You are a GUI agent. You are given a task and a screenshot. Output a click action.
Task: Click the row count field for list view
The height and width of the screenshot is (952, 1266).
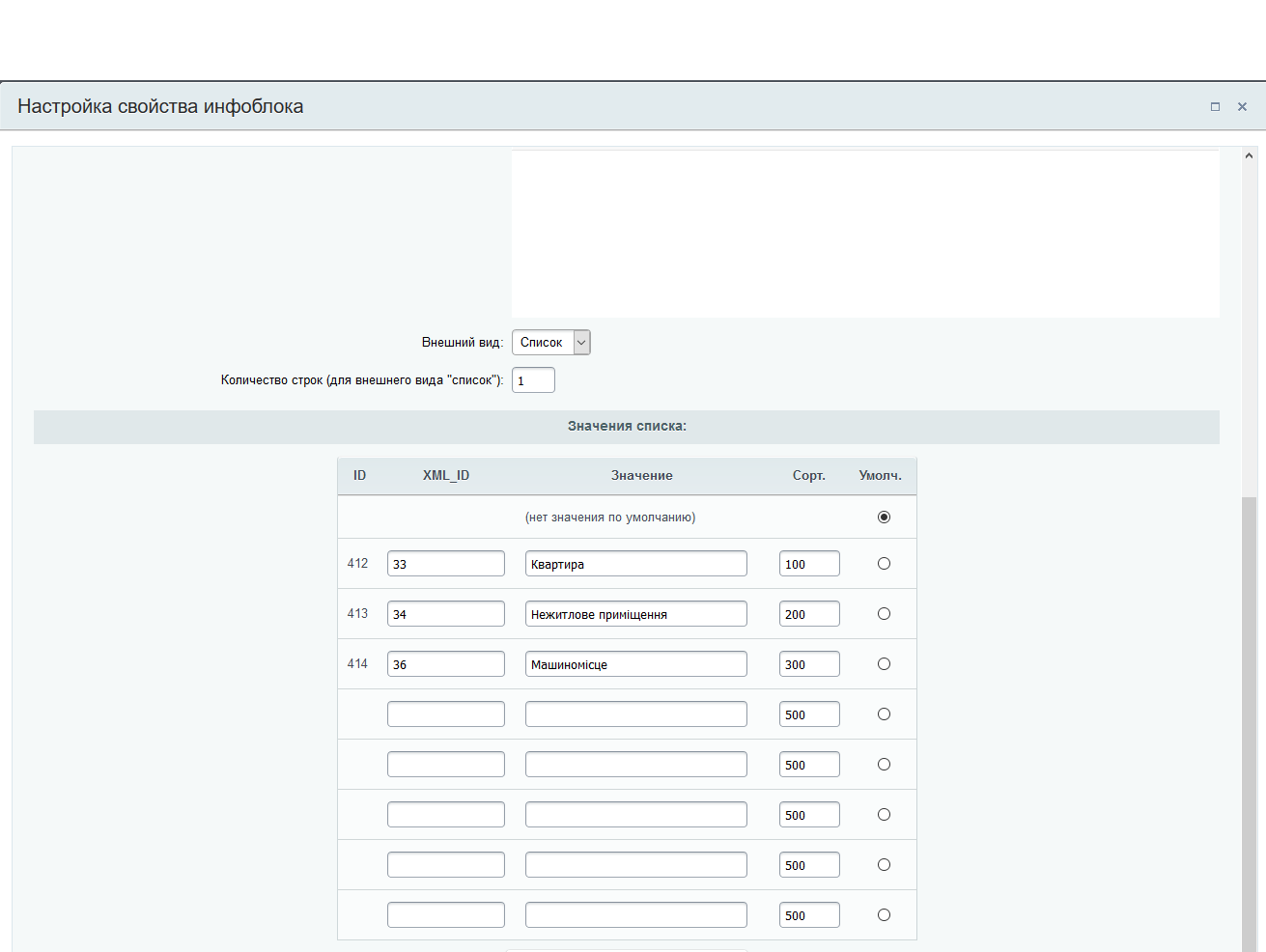533,380
